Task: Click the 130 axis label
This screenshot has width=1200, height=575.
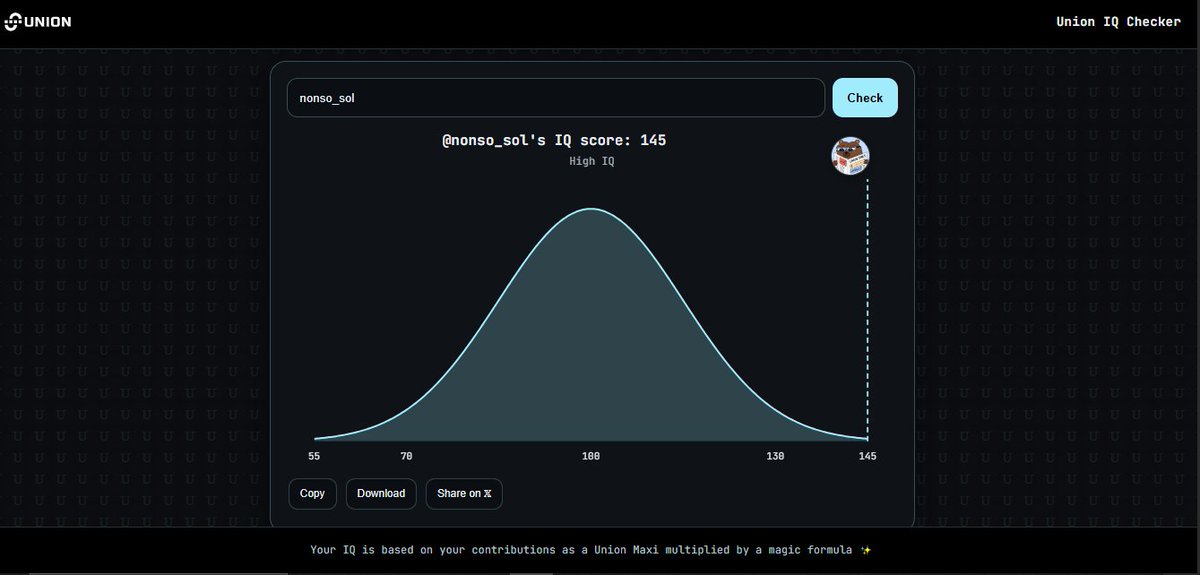Action: coord(775,456)
